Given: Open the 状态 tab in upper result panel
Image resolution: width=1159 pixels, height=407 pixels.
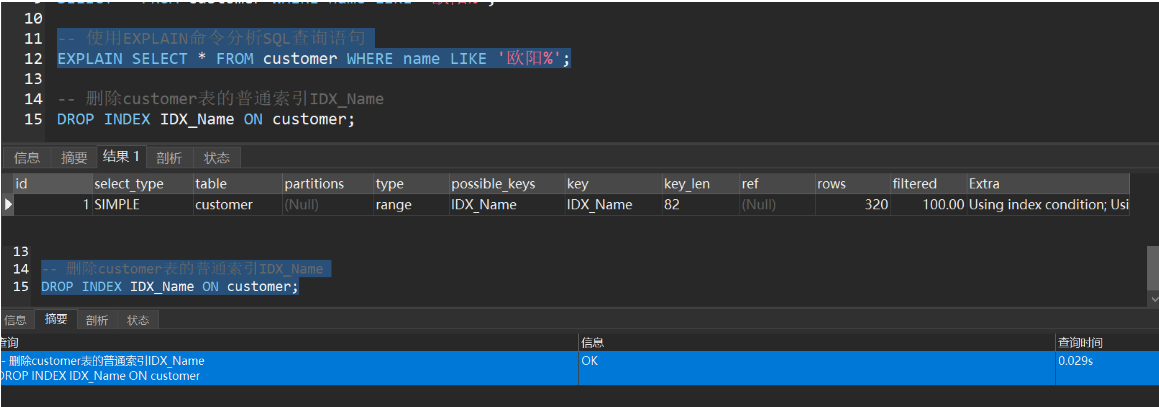Looking at the screenshot, I should (217, 157).
